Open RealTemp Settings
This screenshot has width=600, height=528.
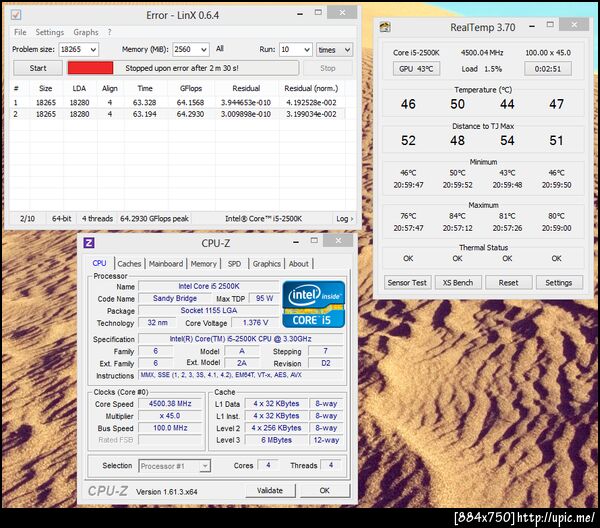558,283
